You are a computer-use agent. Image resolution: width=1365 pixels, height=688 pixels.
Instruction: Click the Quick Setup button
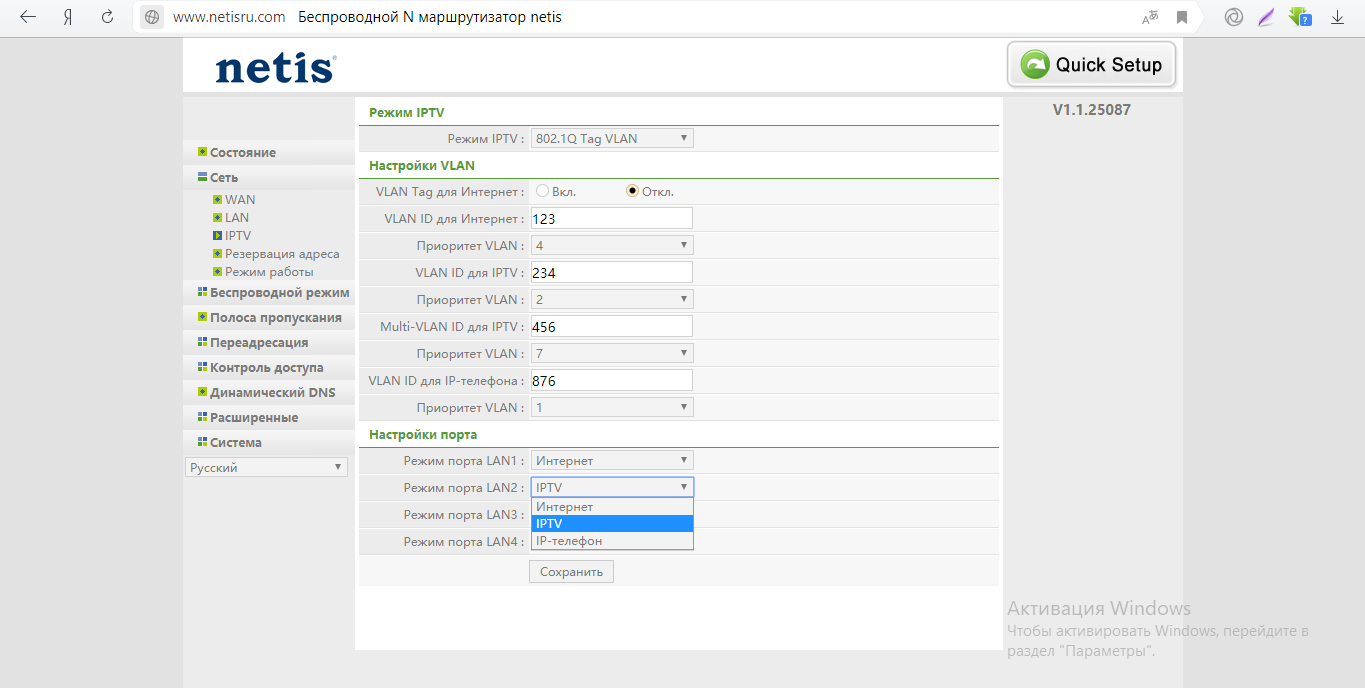[1092, 65]
